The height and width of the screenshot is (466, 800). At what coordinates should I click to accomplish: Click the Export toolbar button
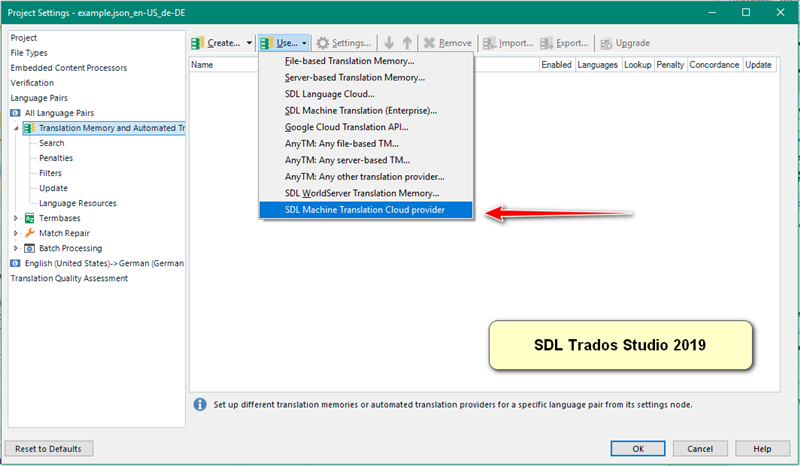(x=564, y=43)
